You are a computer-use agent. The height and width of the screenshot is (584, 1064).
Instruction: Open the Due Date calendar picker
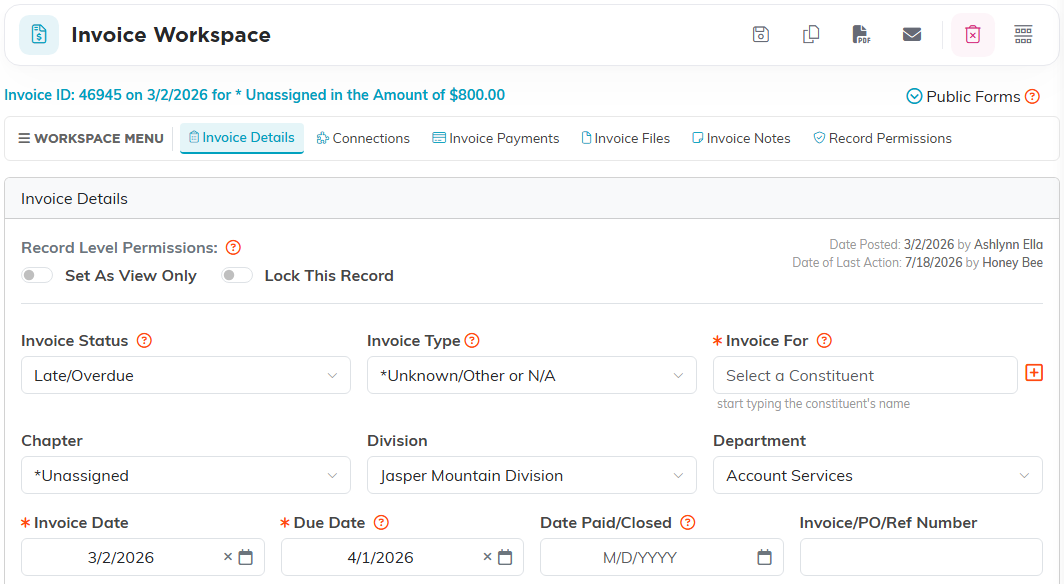pos(505,558)
